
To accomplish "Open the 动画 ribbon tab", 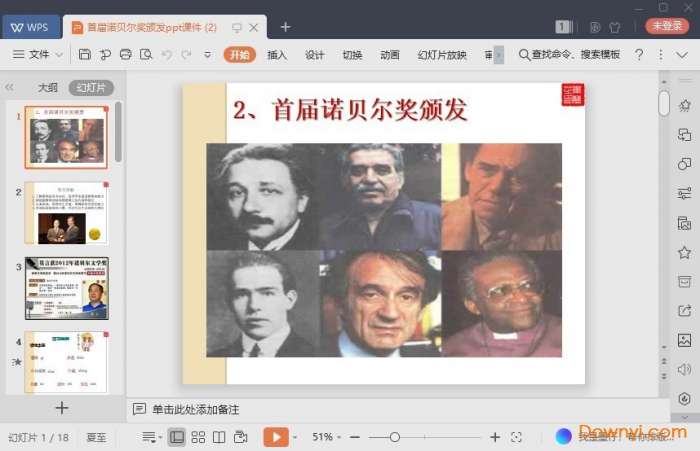I will (390, 54).
